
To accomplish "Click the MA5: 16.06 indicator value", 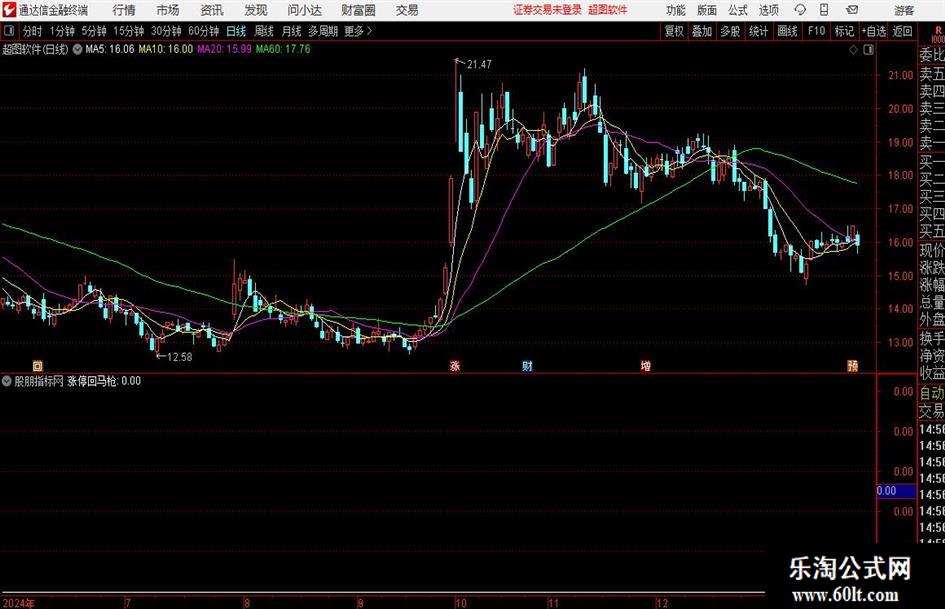I will pos(110,49).
